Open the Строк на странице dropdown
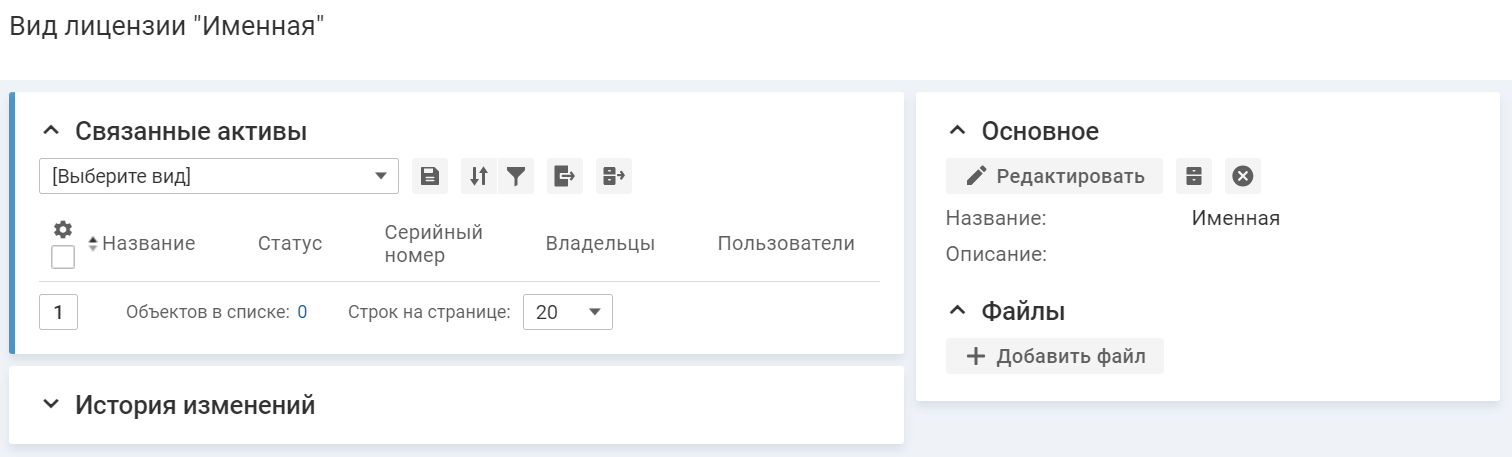Viewport: 1512px width, 457px height. (567, 312)
